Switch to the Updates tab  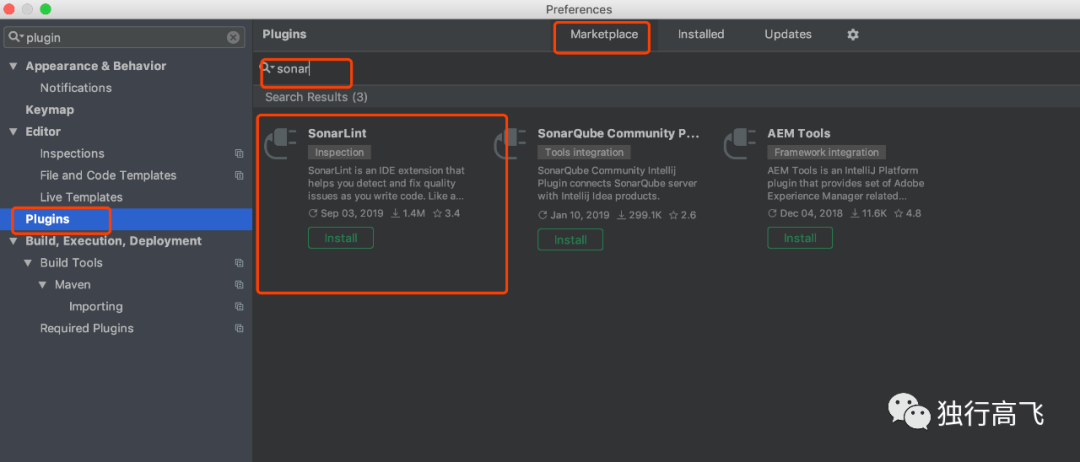click(788, 34)
